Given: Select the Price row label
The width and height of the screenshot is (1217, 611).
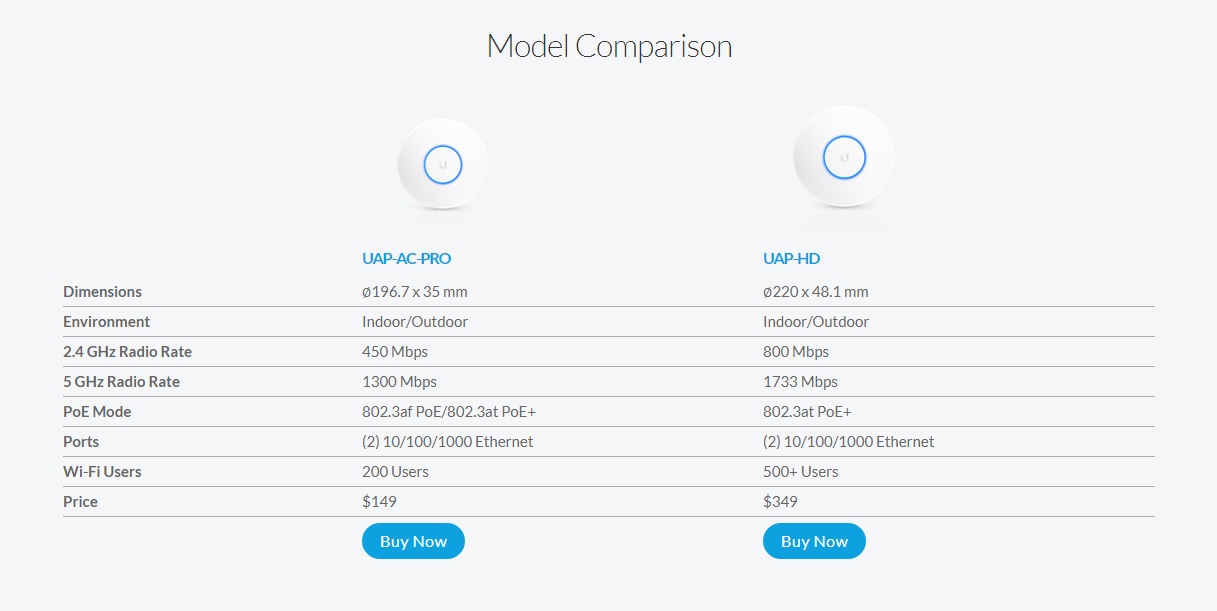Looking at the screenshot, I should click(x=80, y=502).
